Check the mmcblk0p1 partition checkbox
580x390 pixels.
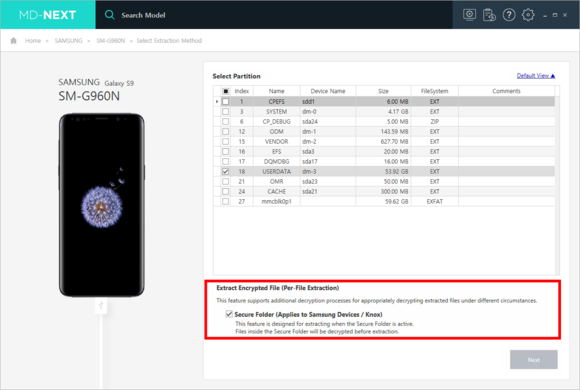(226, 201)
